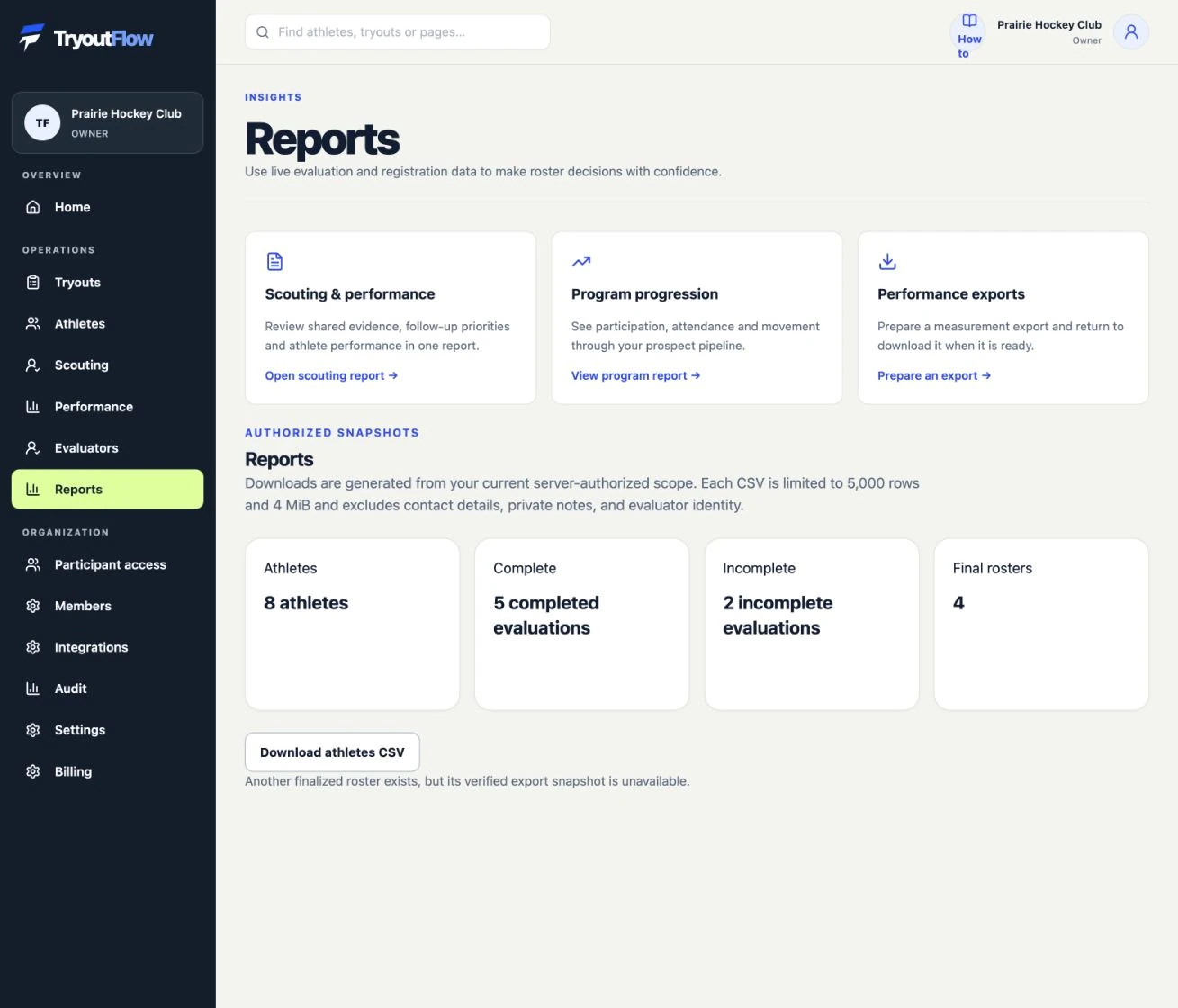Select the 2 incomplete evaluations card
Viewport: 1178px width, 1008px height.
[x=812, y=625]
